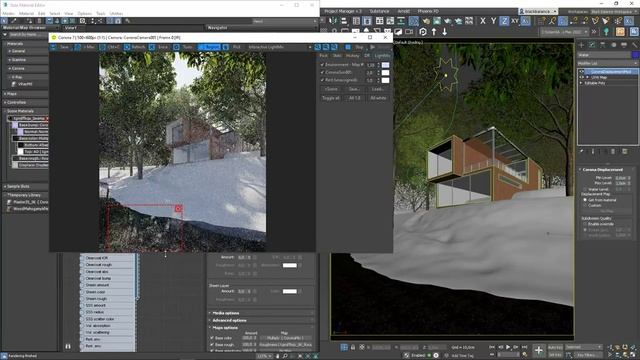640x360 pixels.
Task: Click the >Scene button in LightMix
Action: [x=331, y=89]
